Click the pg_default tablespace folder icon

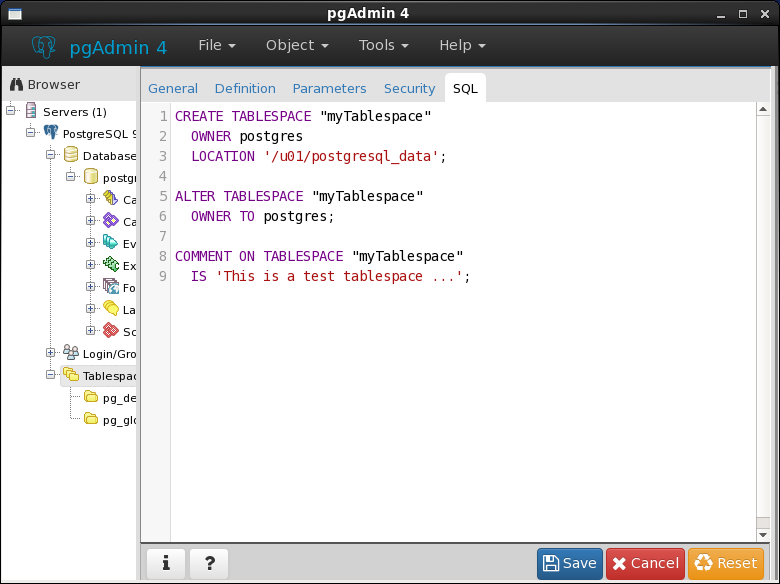[91, 396]
